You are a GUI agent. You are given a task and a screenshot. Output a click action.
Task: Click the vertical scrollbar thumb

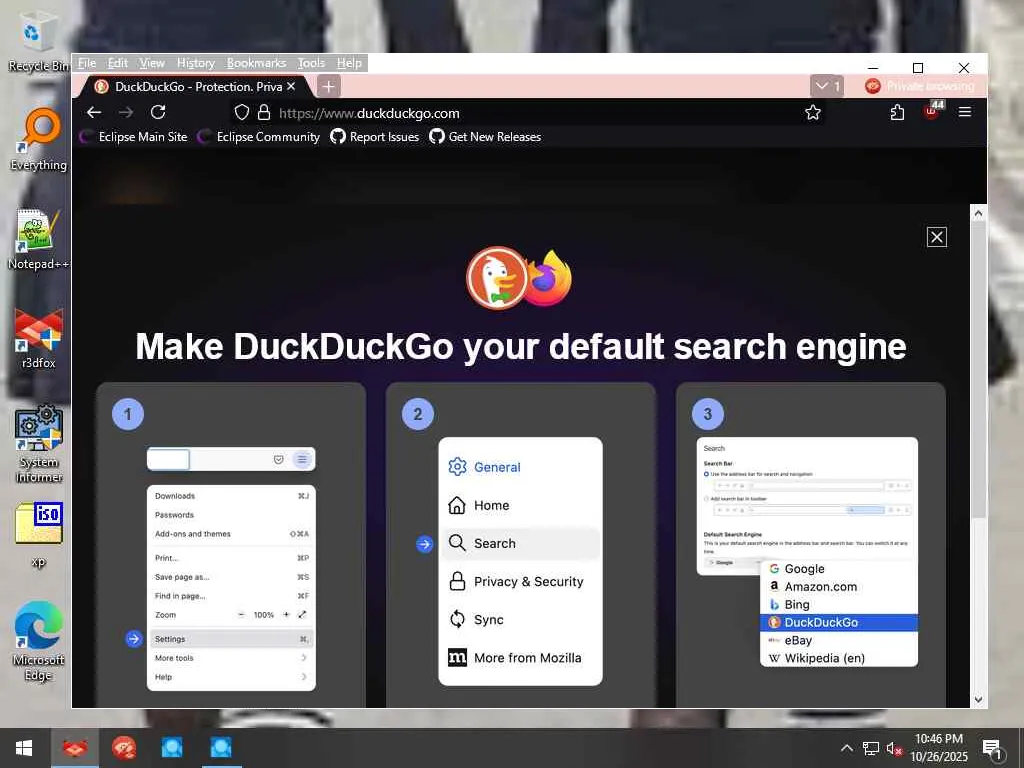pos(978,369)
